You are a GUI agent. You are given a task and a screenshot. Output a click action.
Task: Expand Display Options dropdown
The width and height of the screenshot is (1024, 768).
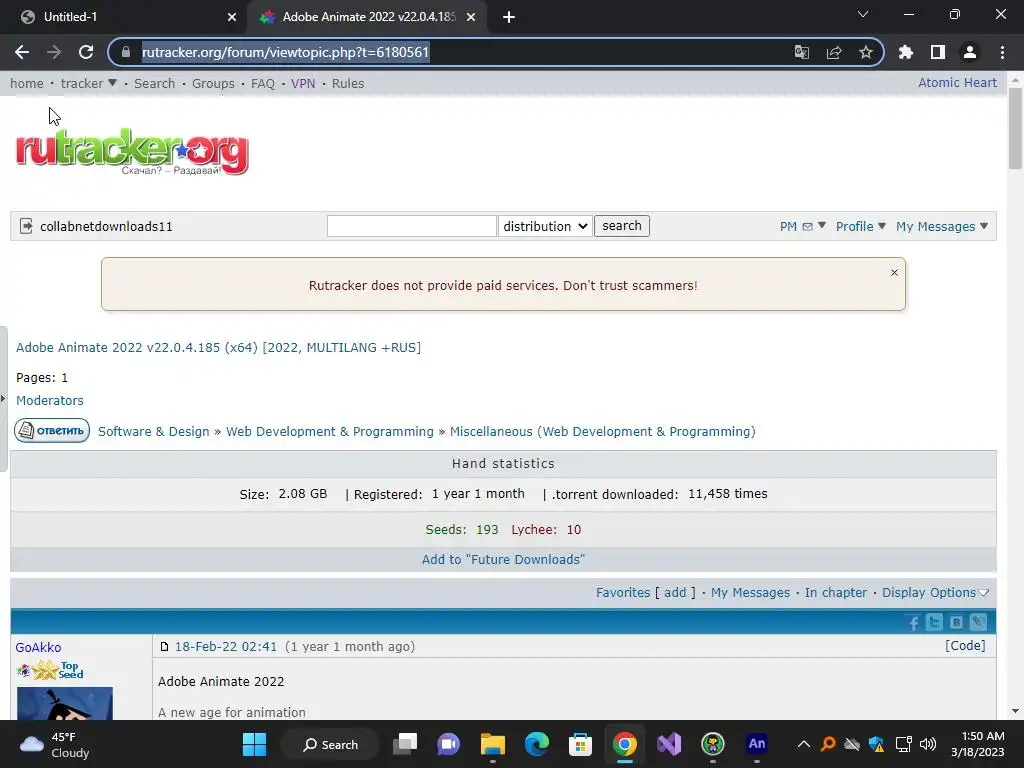pos(935,592)
